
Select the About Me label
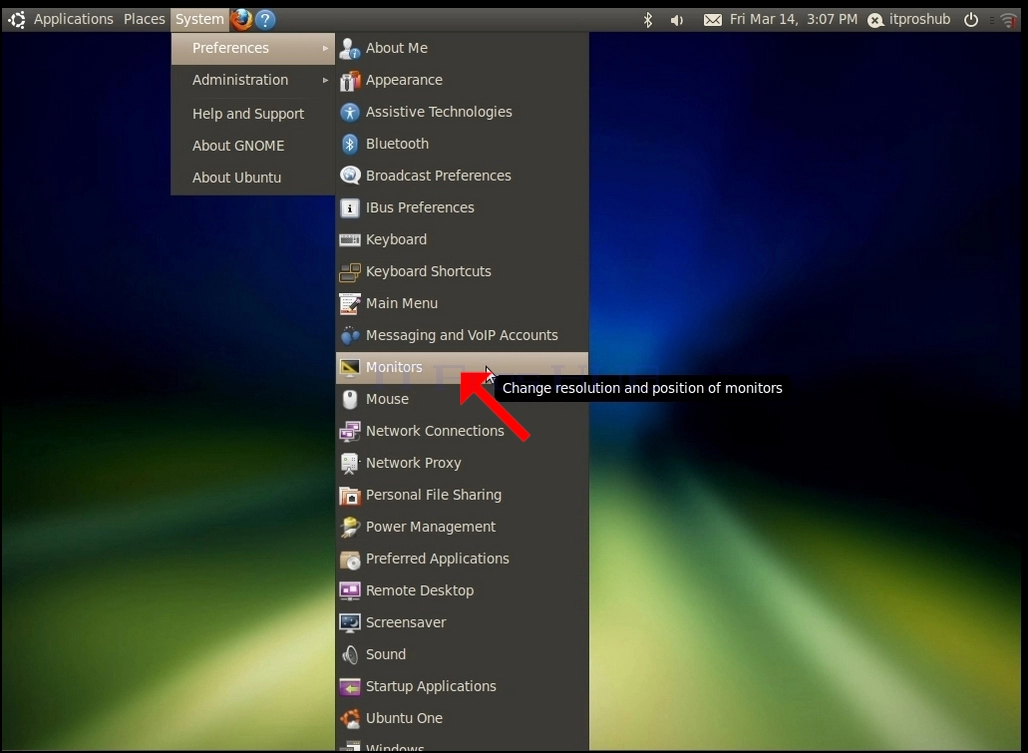pyautogui.click(x=397, y=48)
